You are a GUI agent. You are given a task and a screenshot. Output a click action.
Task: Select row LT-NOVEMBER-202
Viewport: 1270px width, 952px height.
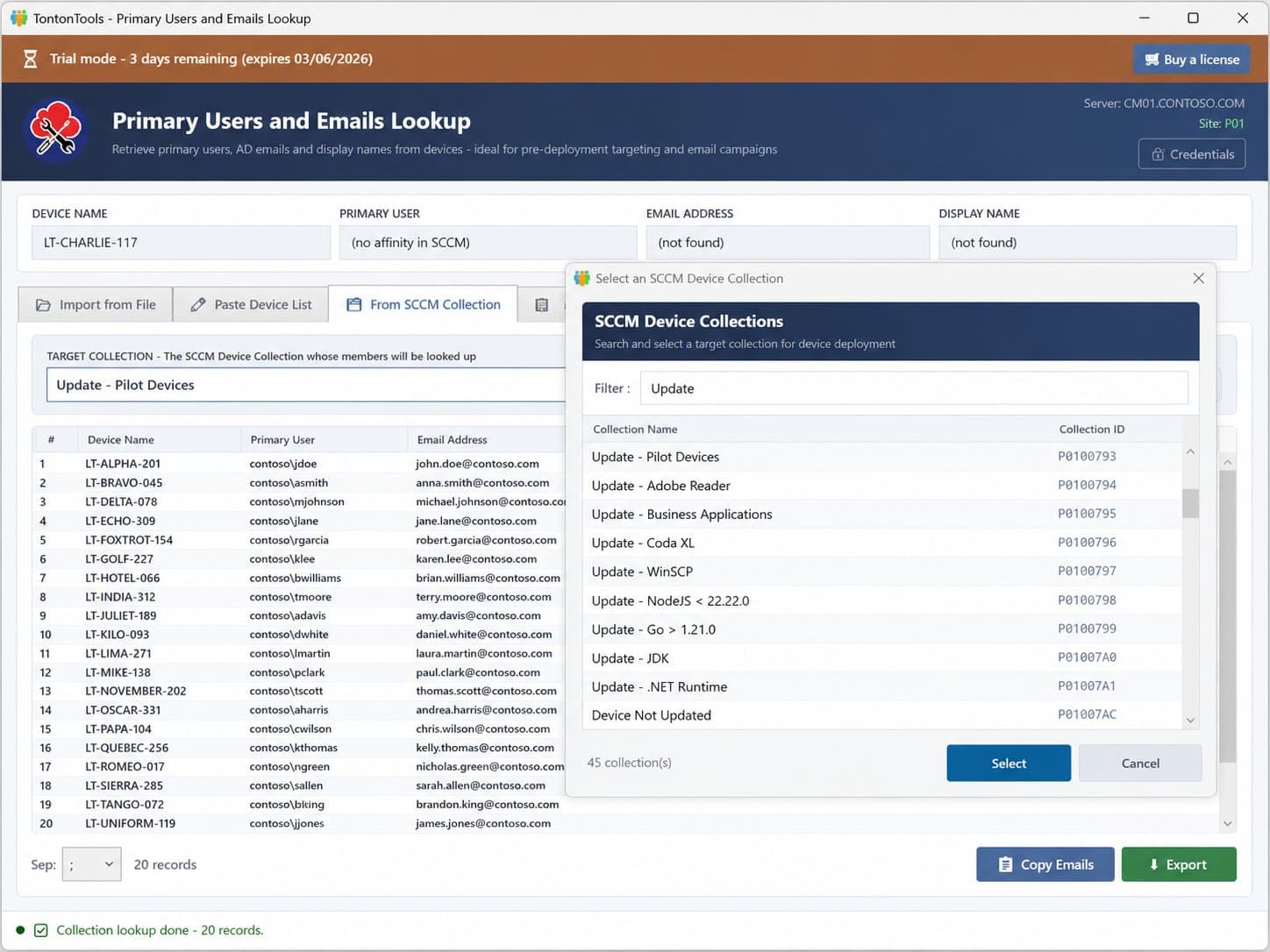tap(299, 691)
